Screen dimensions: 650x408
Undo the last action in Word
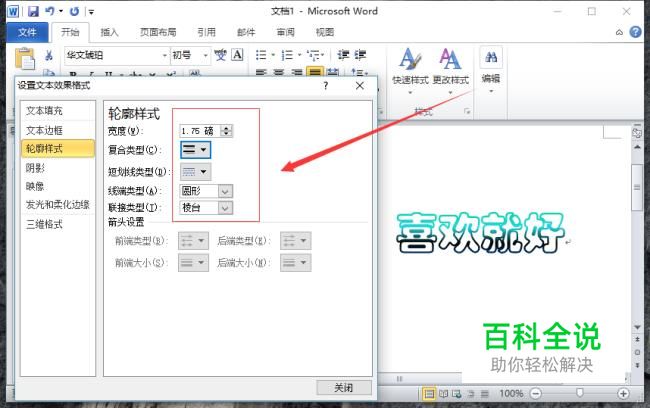point(50,11)
